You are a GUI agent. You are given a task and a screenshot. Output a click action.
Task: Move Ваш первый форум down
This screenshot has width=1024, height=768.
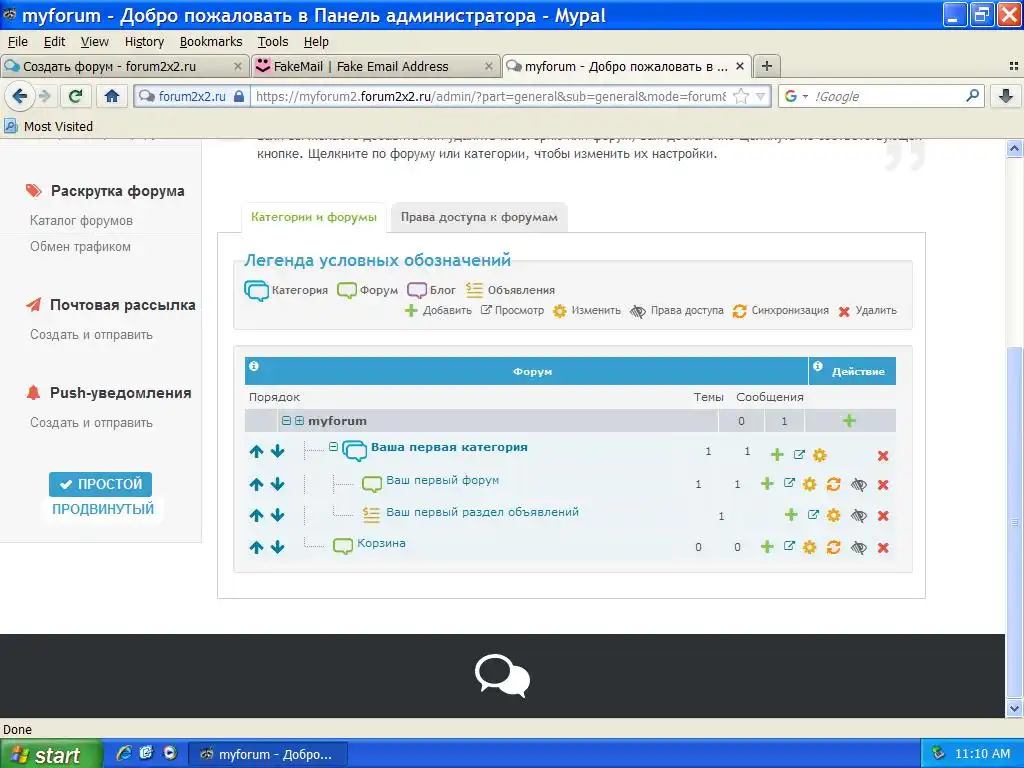click(x=278, y=484)
